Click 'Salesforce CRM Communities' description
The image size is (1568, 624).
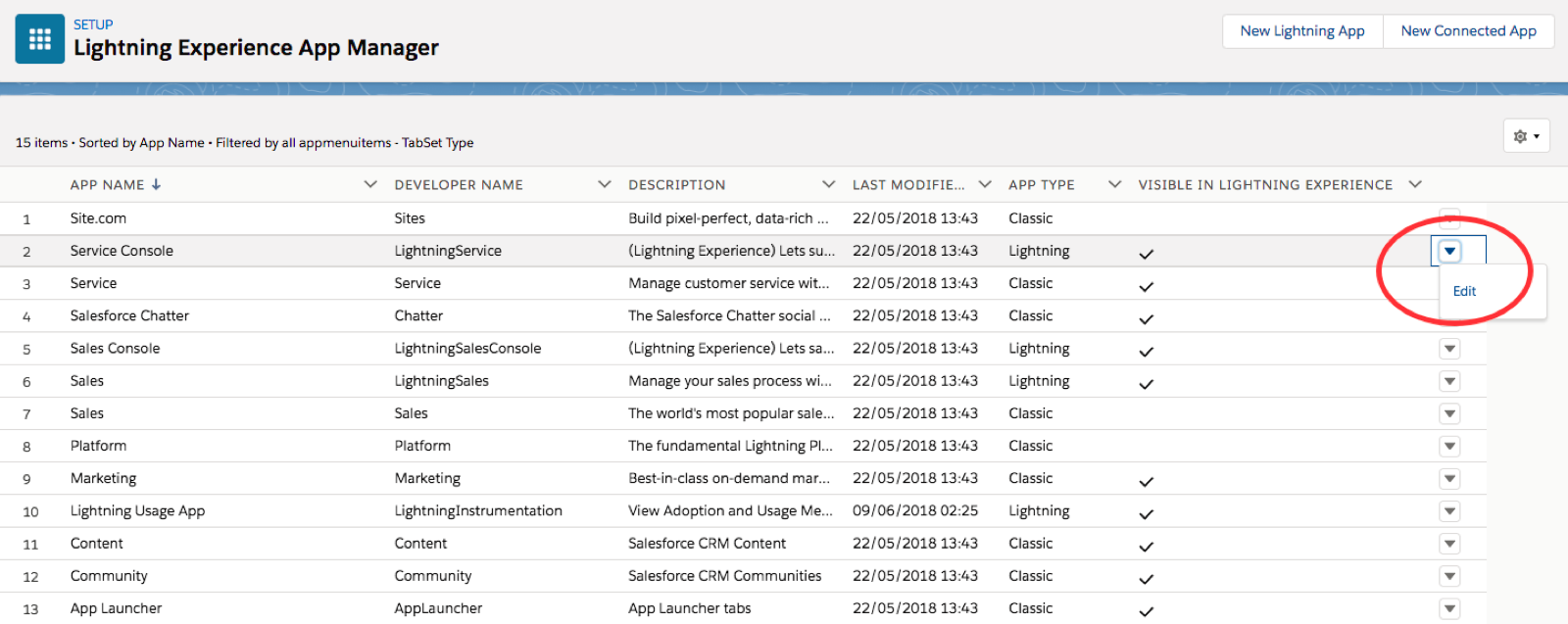(725, 576)
